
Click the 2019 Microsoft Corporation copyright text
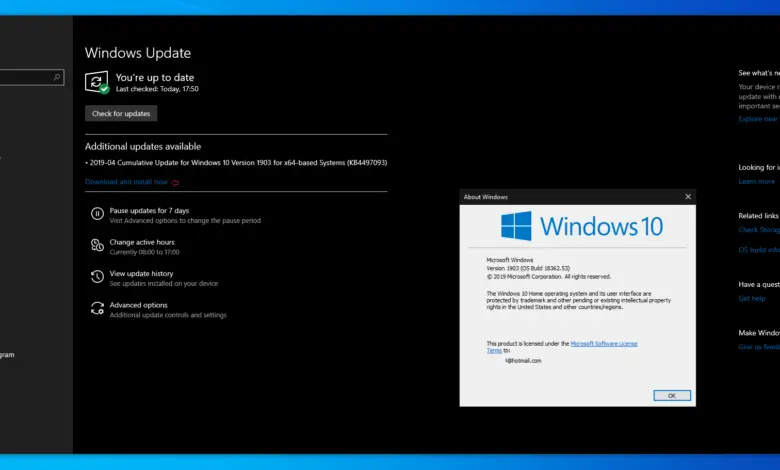(549, 277)
